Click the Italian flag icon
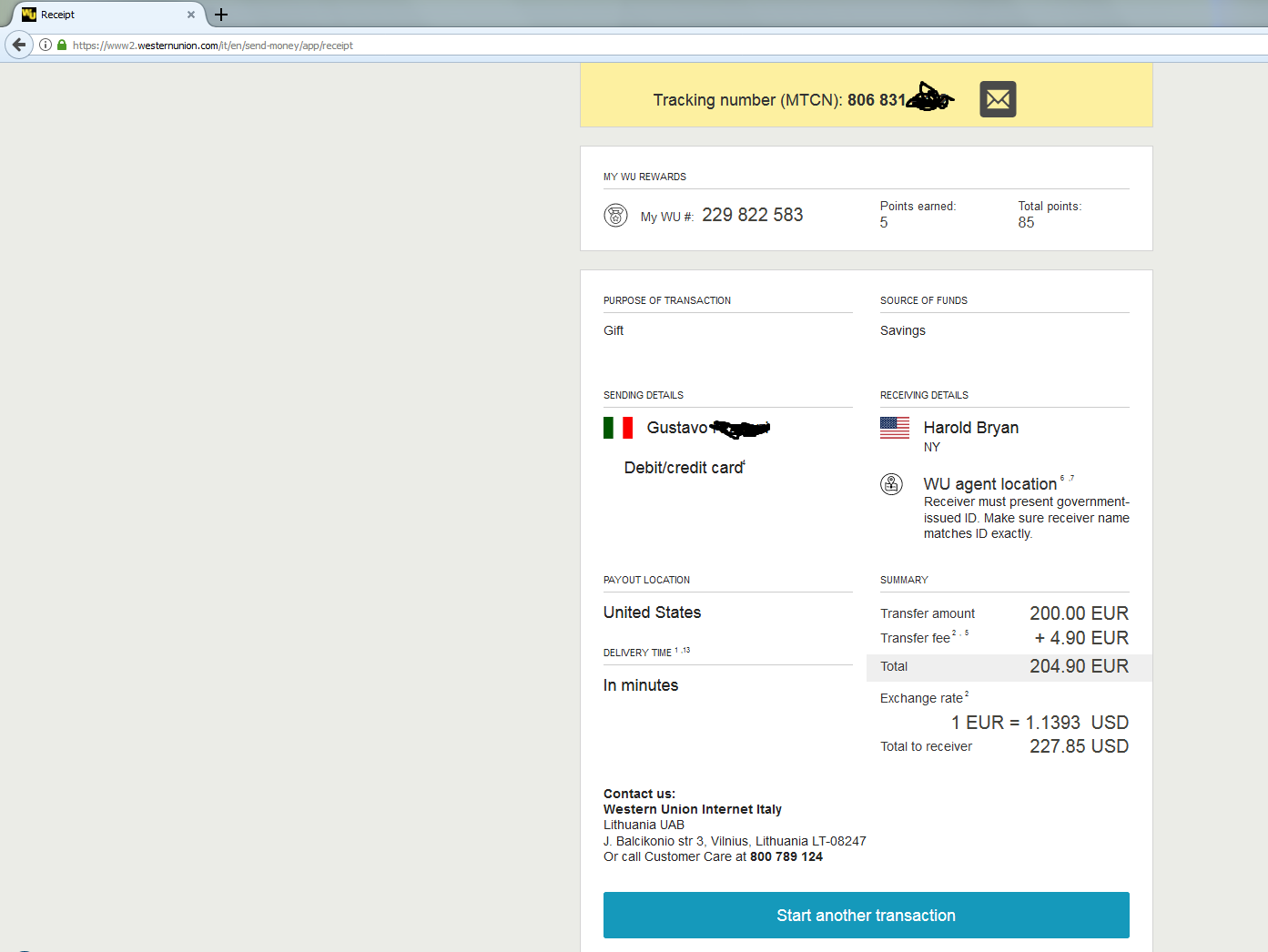The width and height of the screenshot is (1268, 952). point(618,428)
